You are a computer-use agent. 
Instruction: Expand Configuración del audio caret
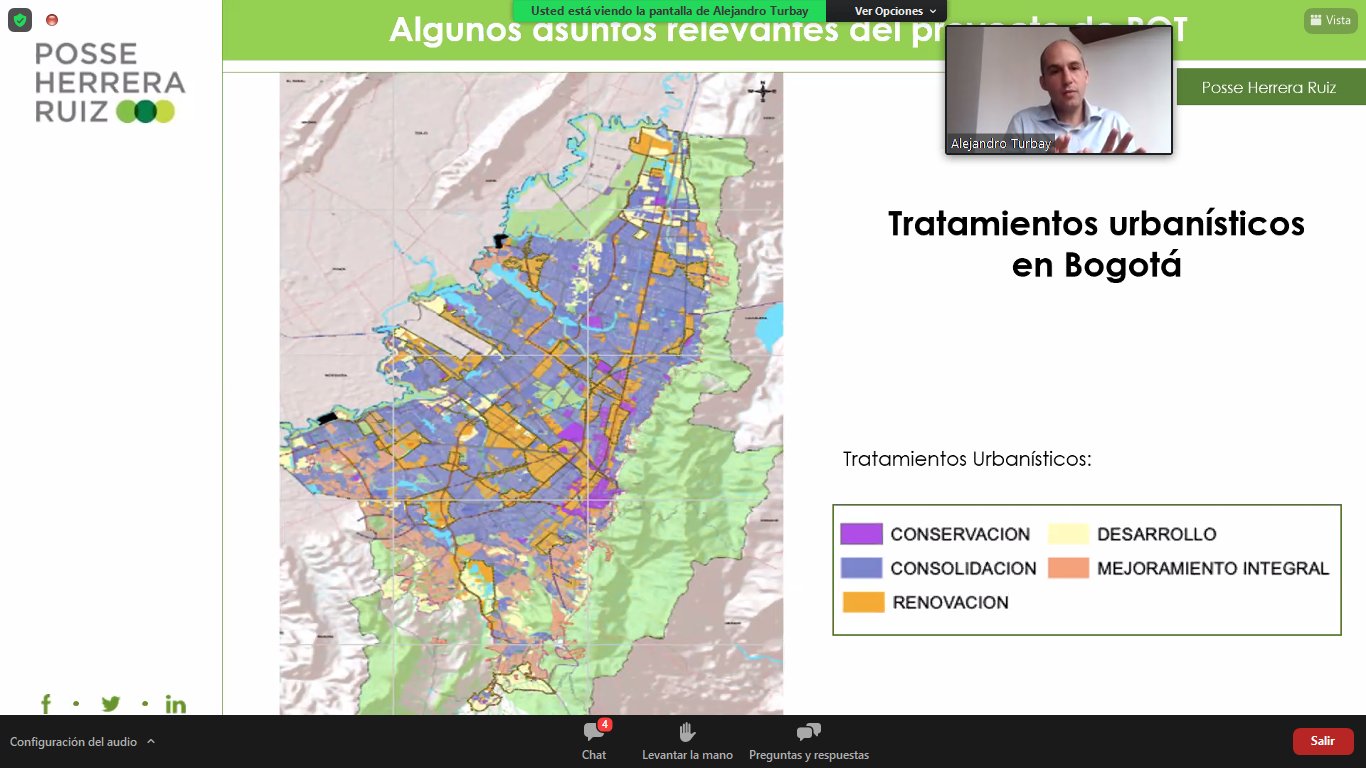click(151, 742)
